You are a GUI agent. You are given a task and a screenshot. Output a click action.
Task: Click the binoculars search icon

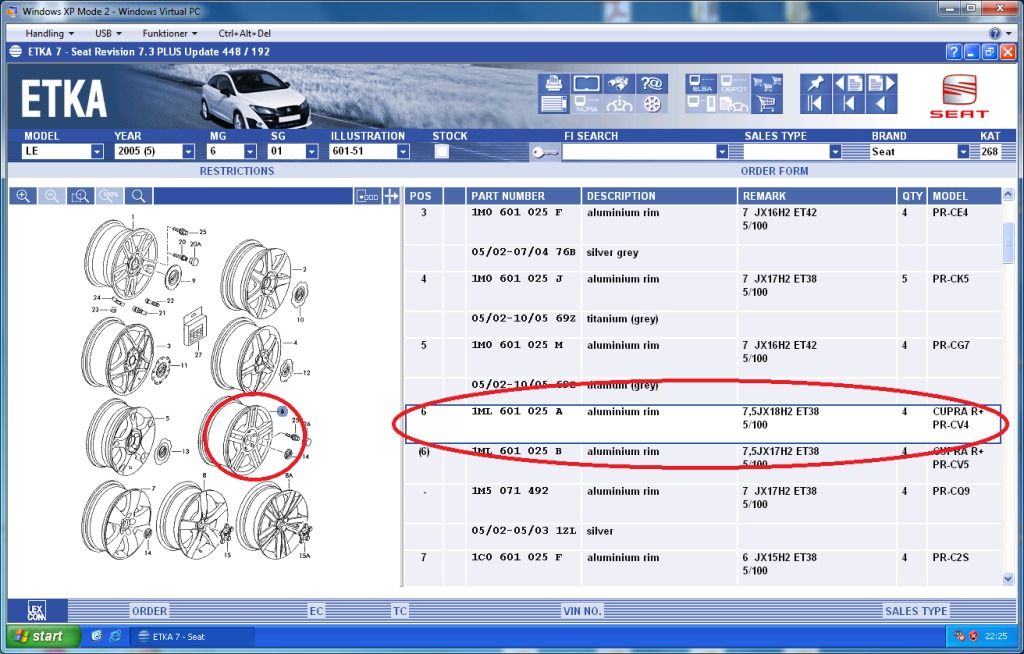pyautogui.click(x=618, y=83)
